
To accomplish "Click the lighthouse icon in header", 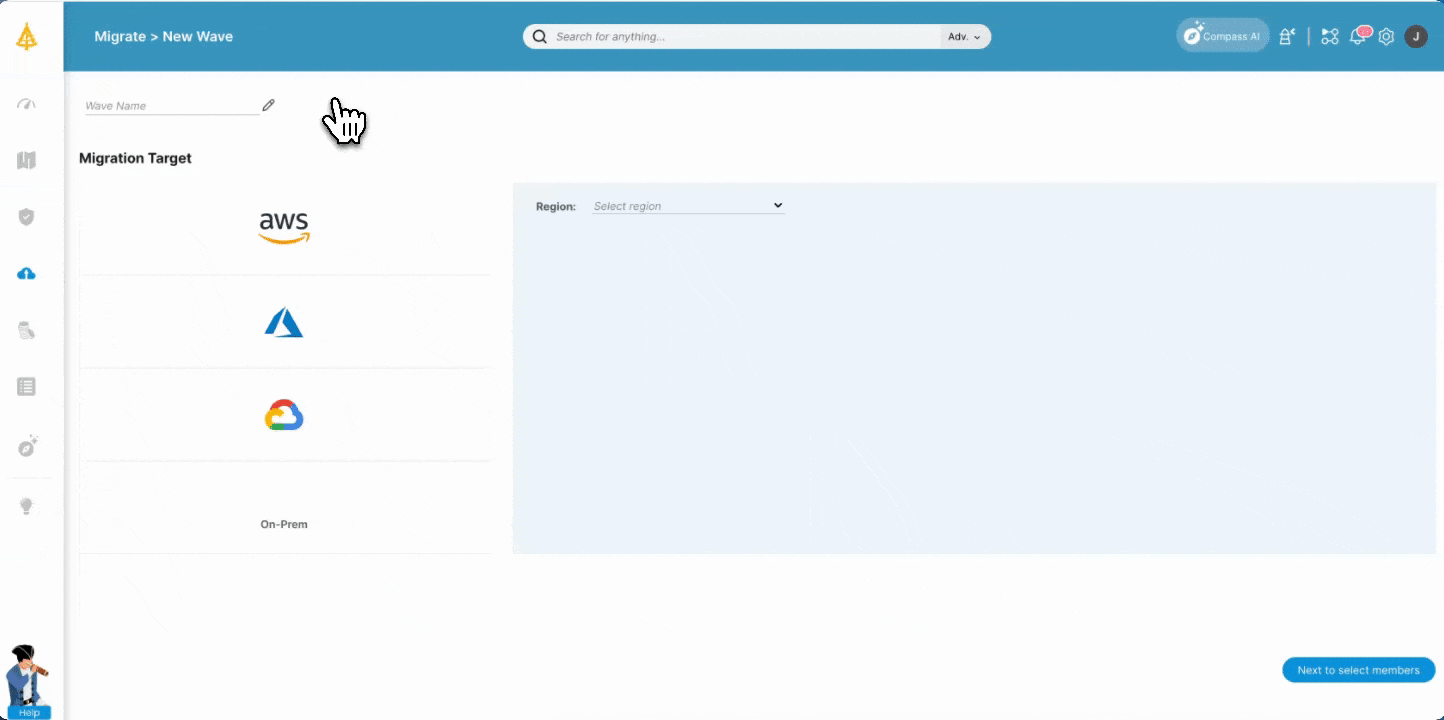I will point(1288,37).
